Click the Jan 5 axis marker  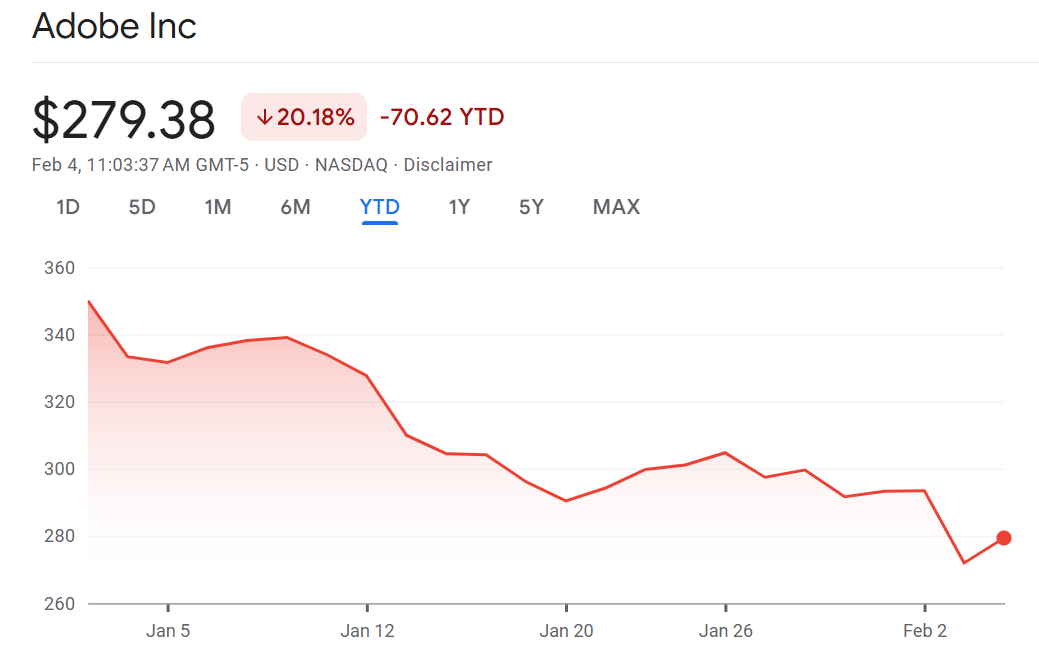(168, 631)
